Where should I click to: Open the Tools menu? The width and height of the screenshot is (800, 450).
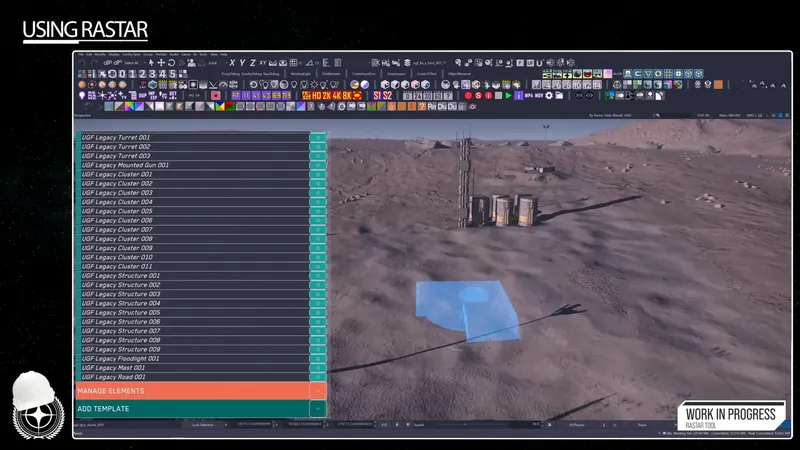click(203, 54)
